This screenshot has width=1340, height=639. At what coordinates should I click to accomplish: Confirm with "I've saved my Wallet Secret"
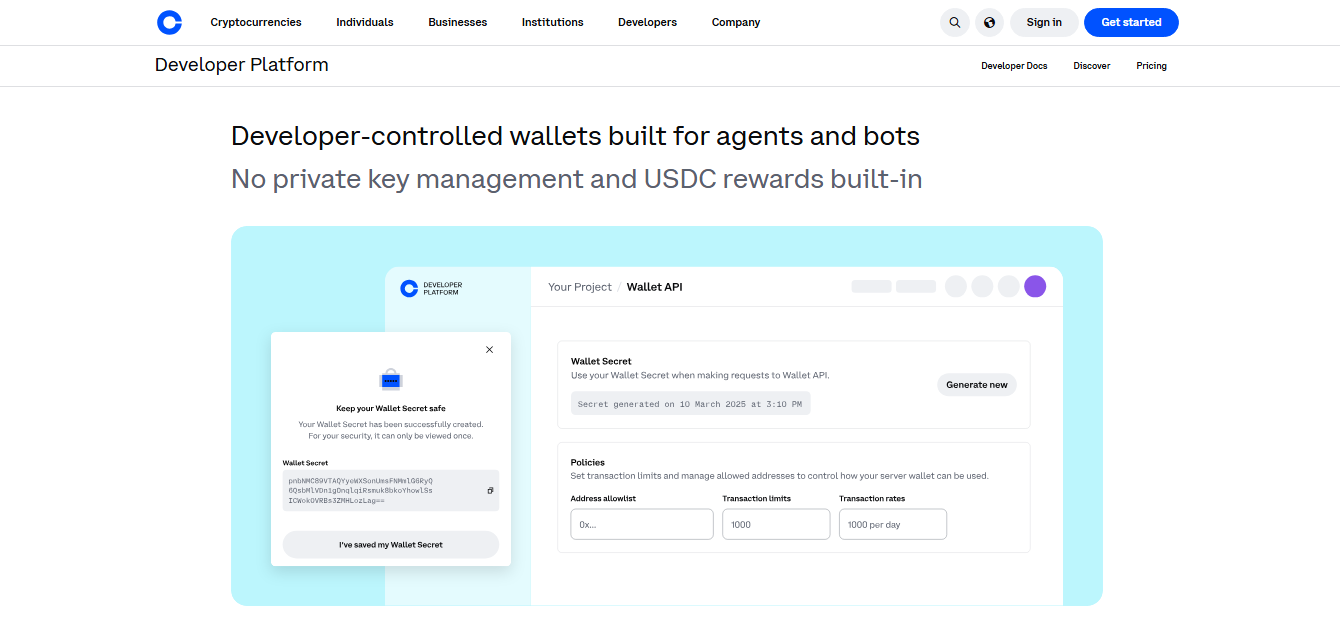(390, 544)
